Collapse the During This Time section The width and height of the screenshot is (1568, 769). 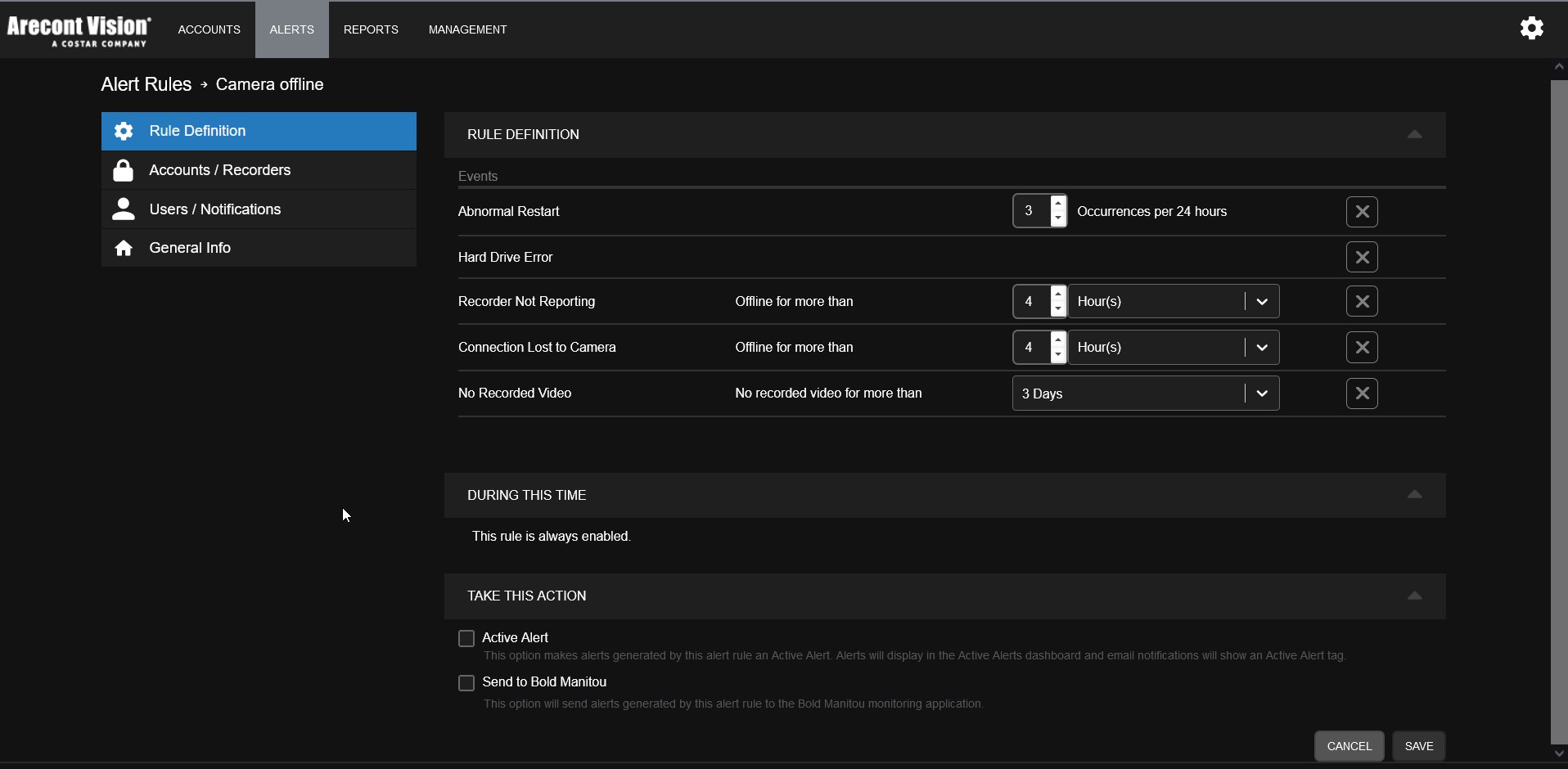[x=1415, y=495]
